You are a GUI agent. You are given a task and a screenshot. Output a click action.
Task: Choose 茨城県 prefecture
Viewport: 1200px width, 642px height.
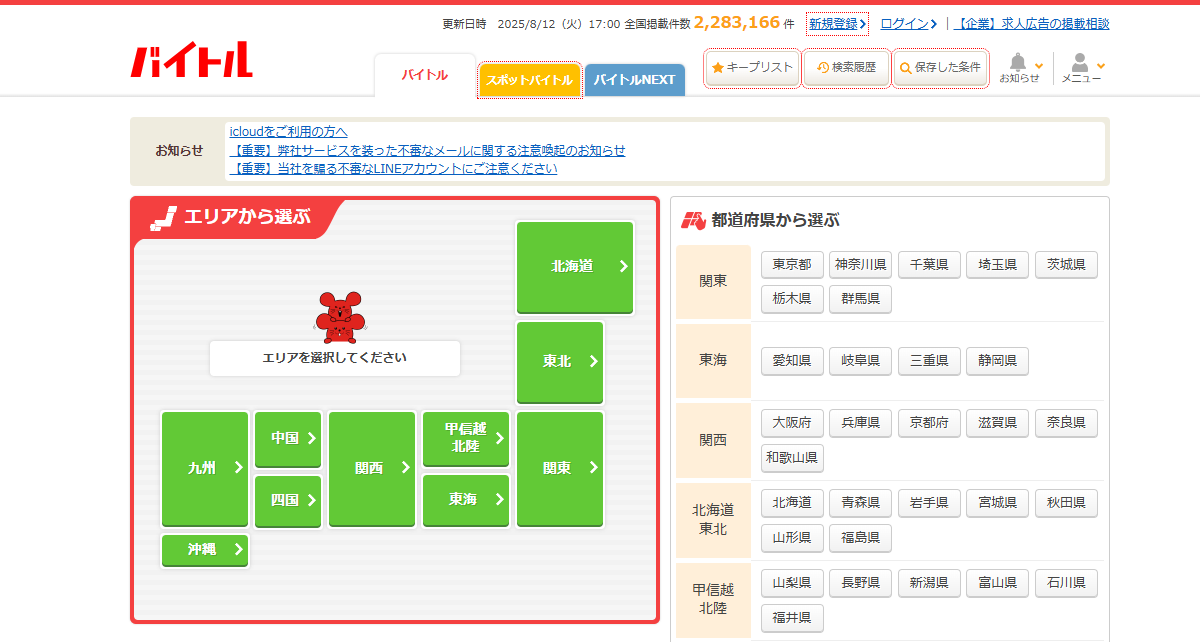pos(1066,265)
